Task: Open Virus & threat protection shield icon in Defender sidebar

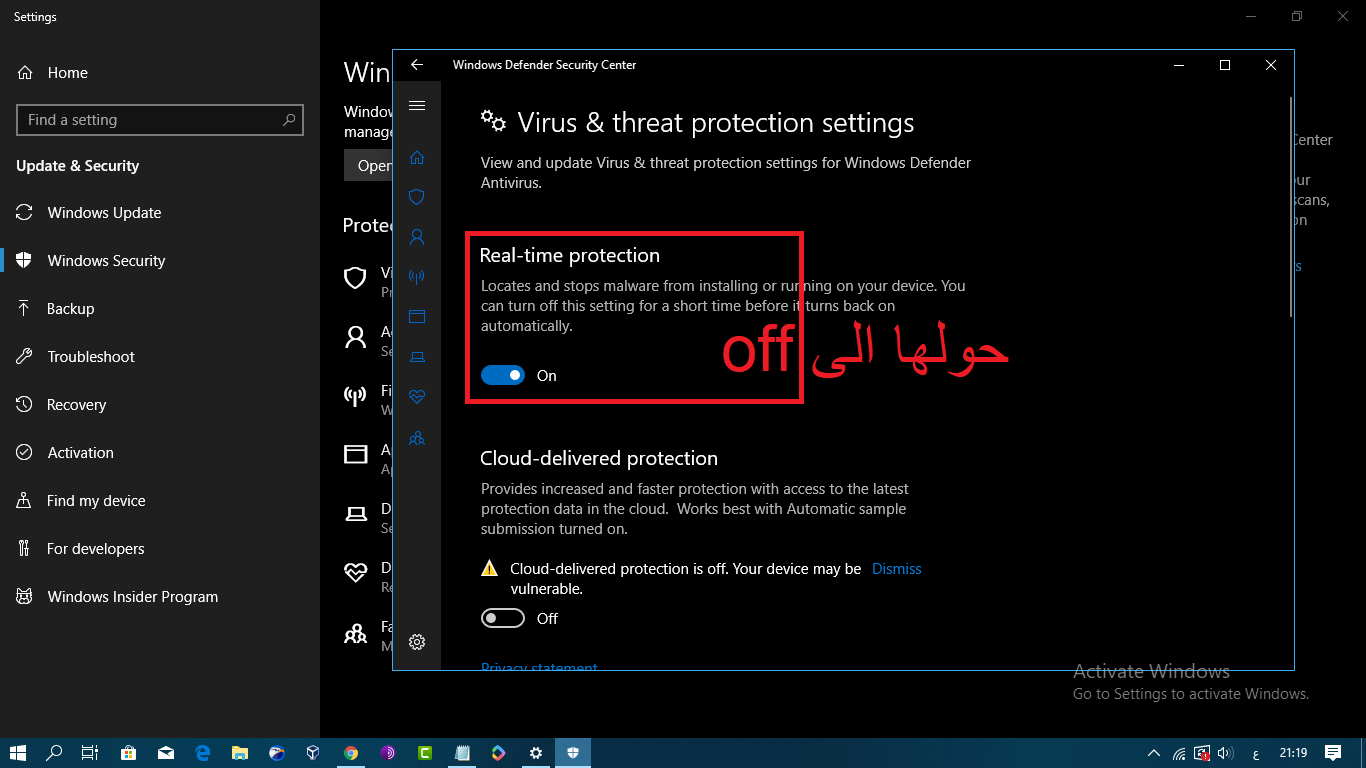Action: point(417,197)
